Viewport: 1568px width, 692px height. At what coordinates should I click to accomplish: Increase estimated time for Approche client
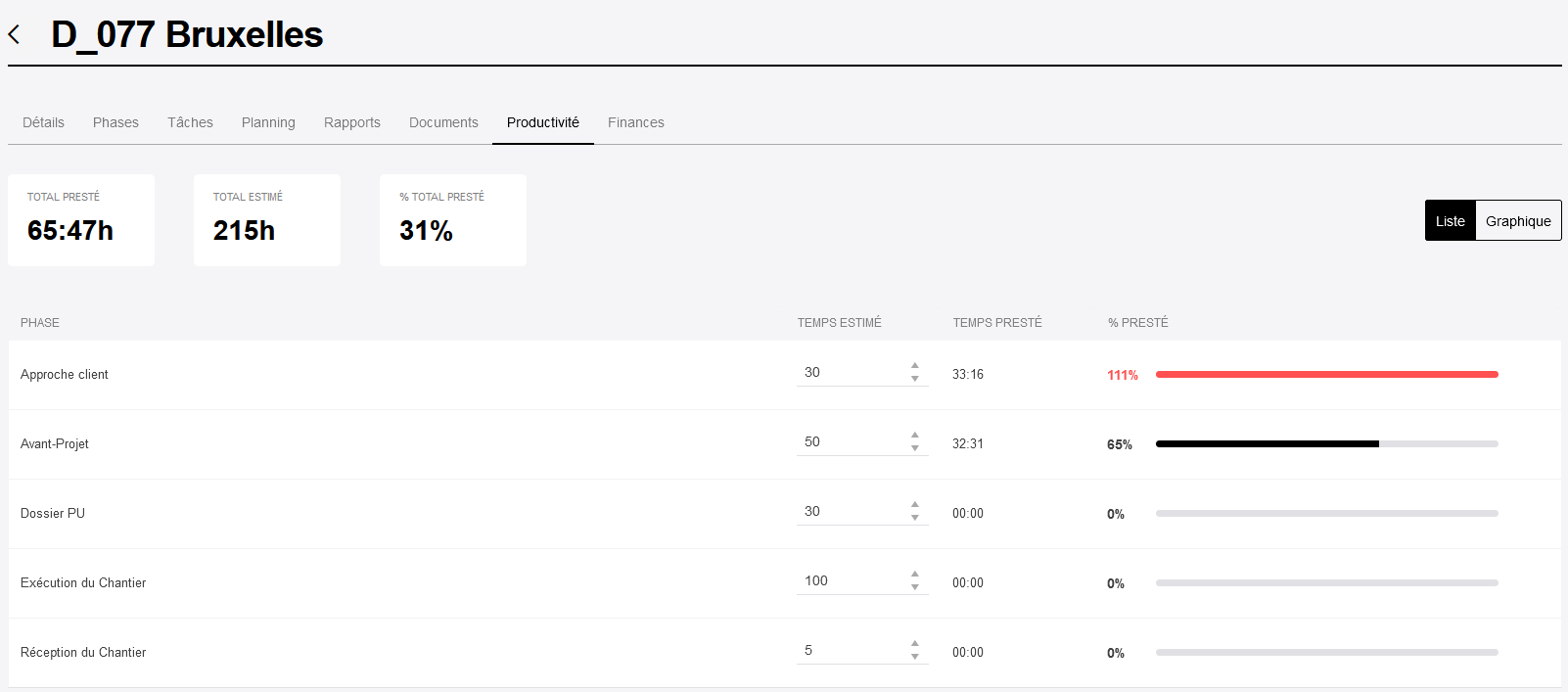point(915,366)
